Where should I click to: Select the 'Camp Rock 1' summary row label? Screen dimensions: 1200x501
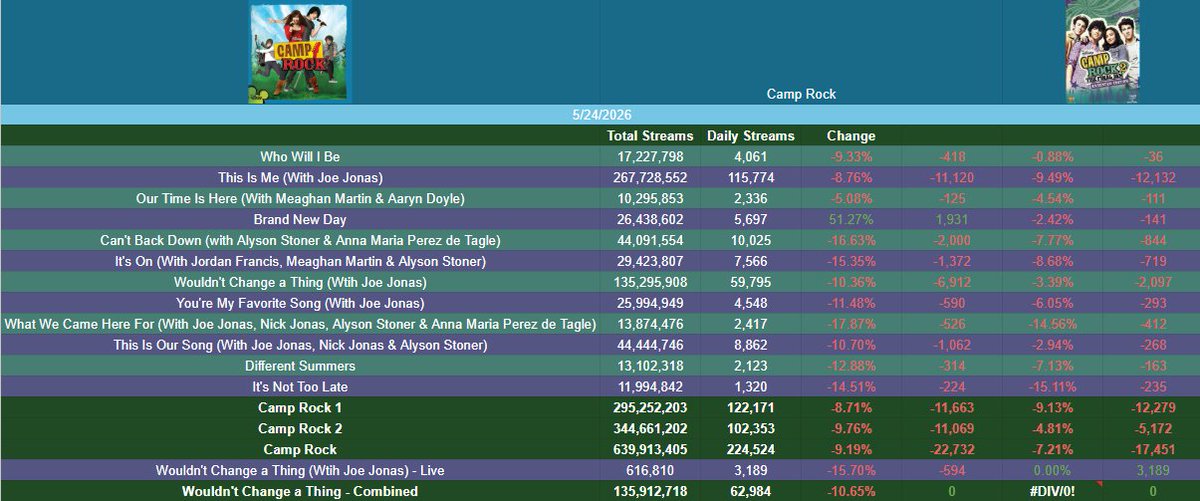[300, 408]
